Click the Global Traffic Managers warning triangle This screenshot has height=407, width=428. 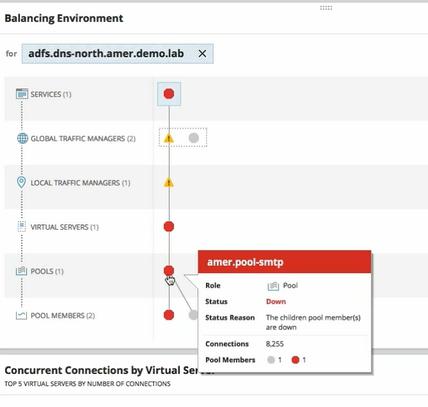coord(169,138)
